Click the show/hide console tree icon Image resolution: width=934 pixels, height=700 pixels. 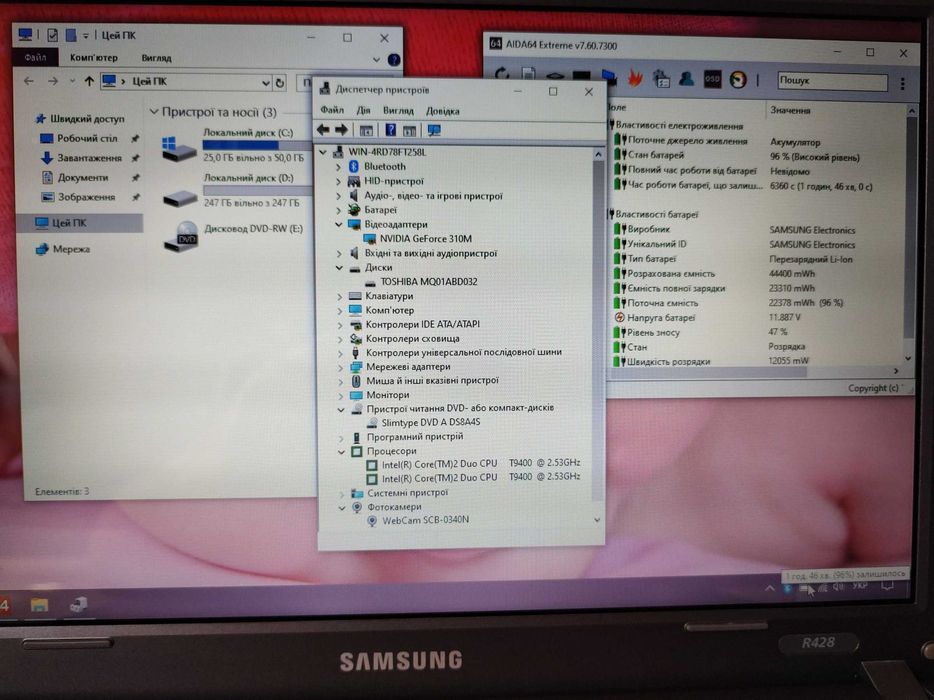(366, 130)
